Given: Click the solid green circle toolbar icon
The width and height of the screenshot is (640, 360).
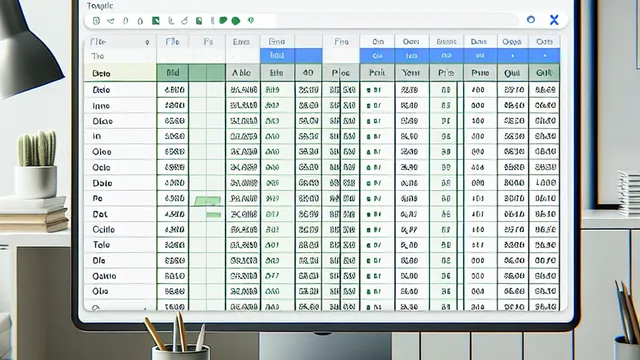Looking at the screenshot, I should 236,21.
